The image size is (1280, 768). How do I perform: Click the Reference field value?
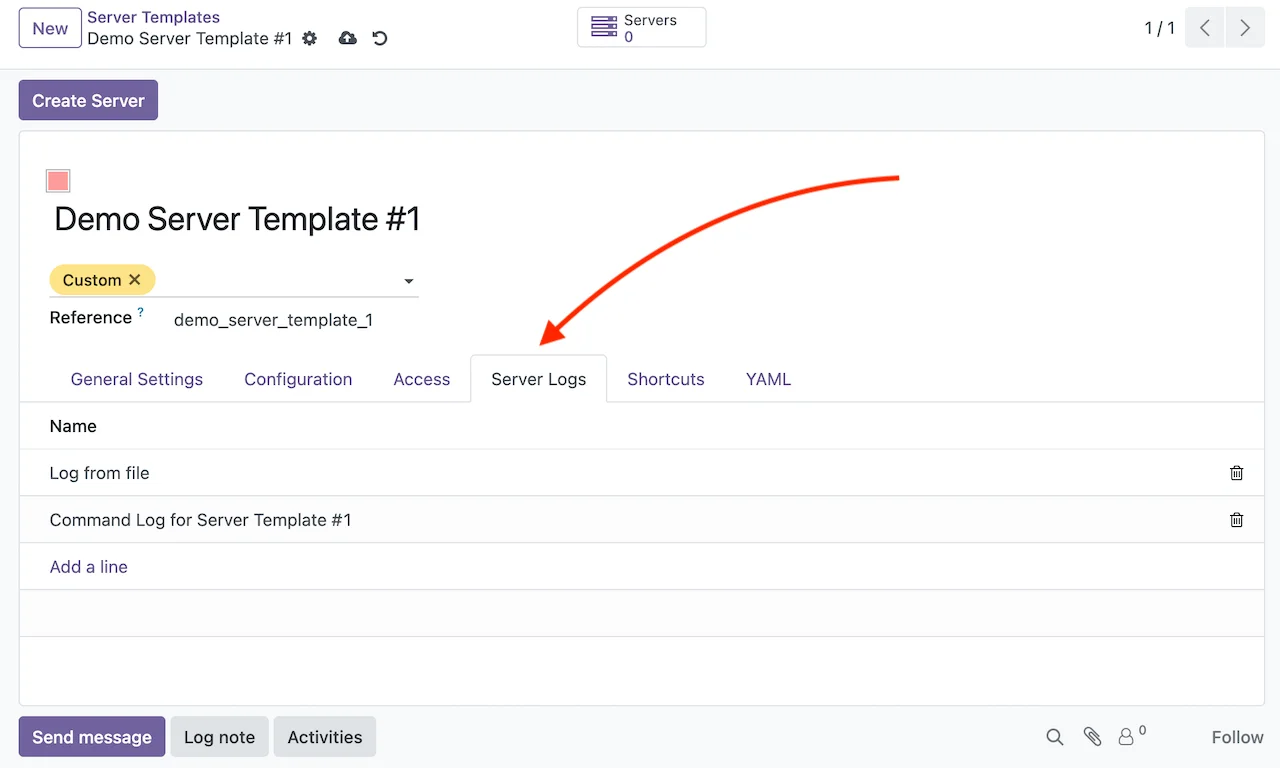[273, 320]
